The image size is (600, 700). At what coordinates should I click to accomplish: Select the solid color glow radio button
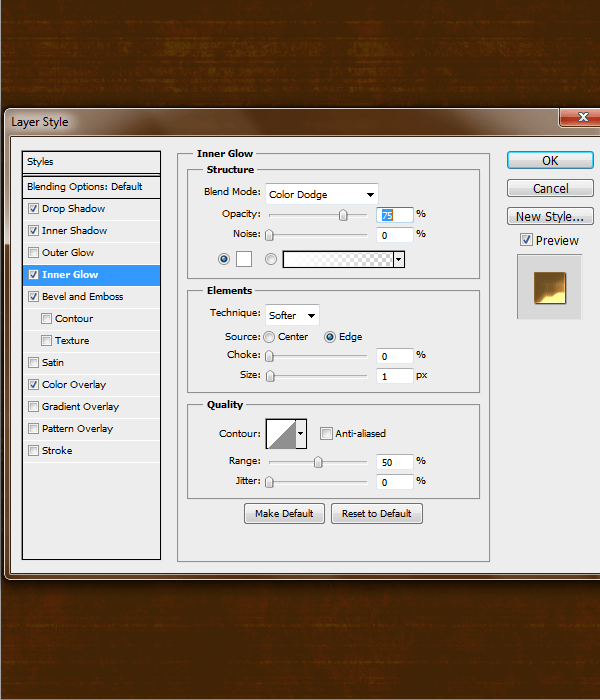(224, 259)
